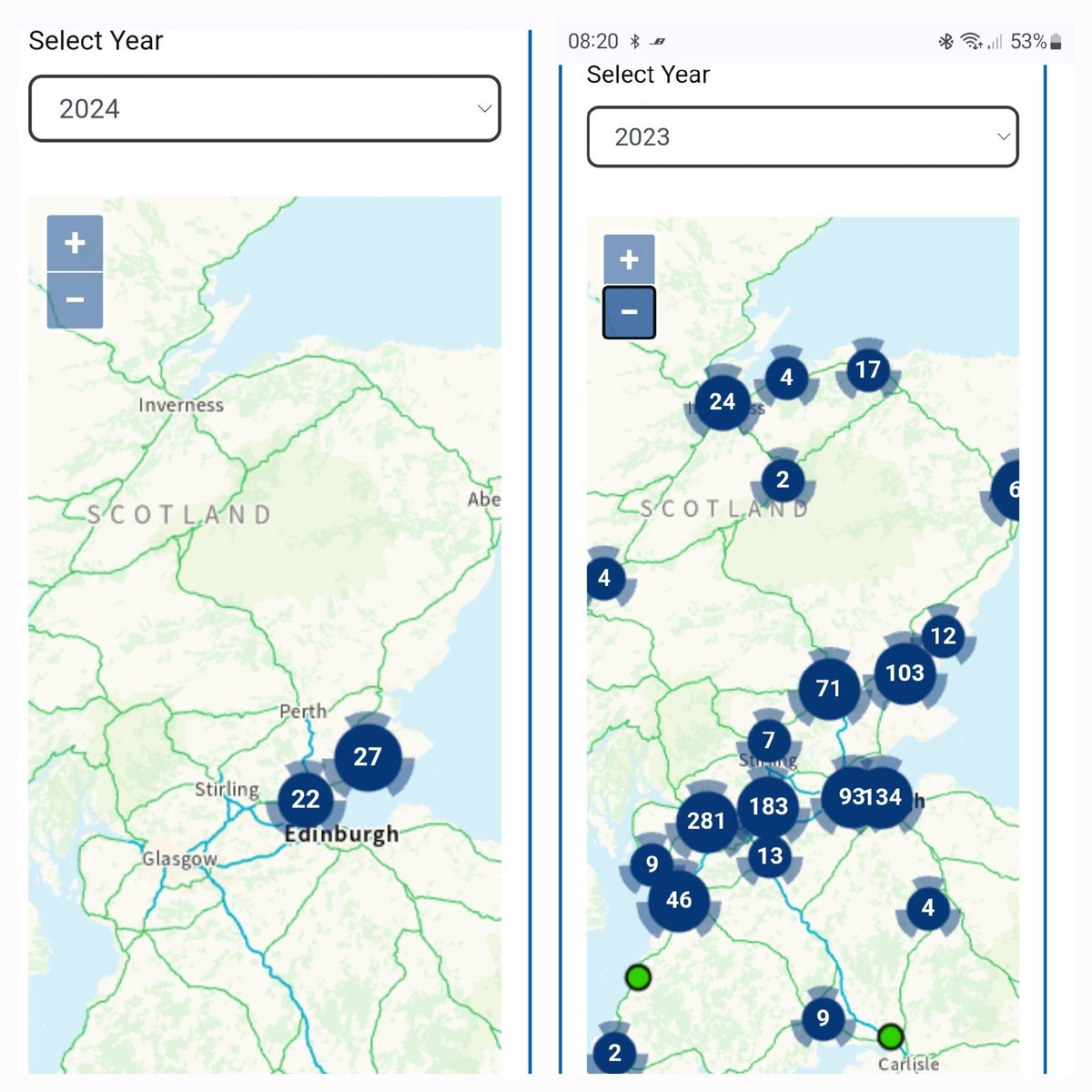1092x1092 pixels.
Task: Click the chevron on the 2023 year selector
Action: [x=1004, y=137]
